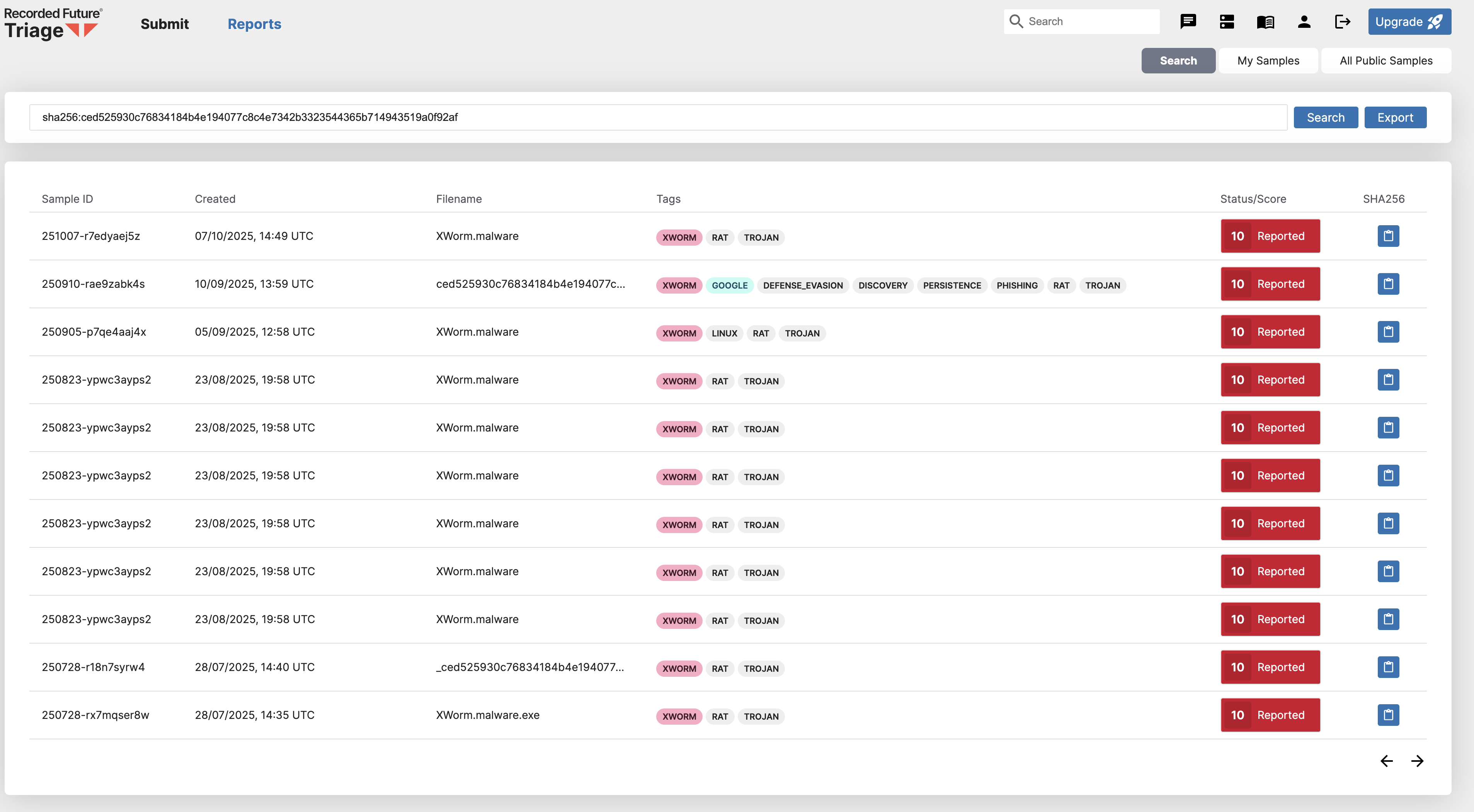Copy SHA256 for sample 250905-p7qe4aaj4x
The image size is (1474, 812).
coord(1387,332)
